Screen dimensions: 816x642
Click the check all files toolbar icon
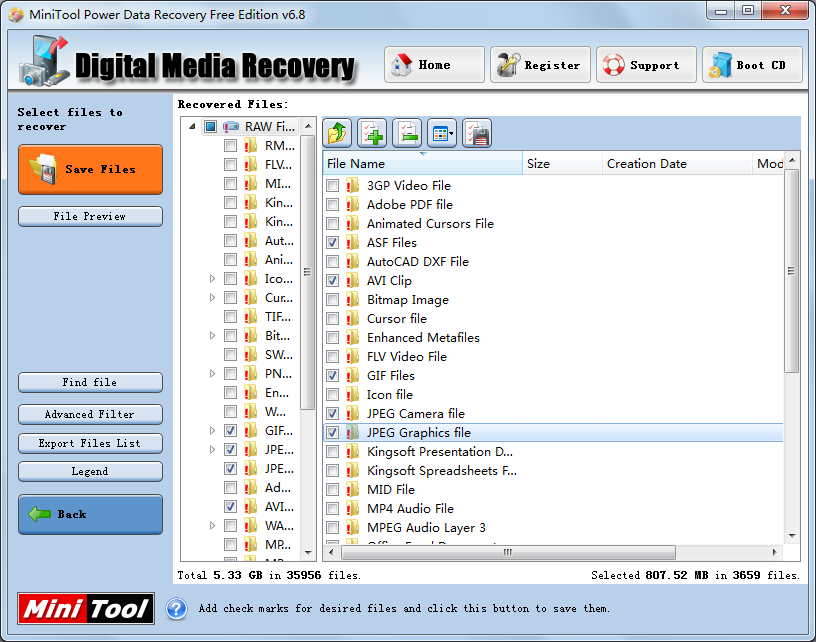point(372,133)
